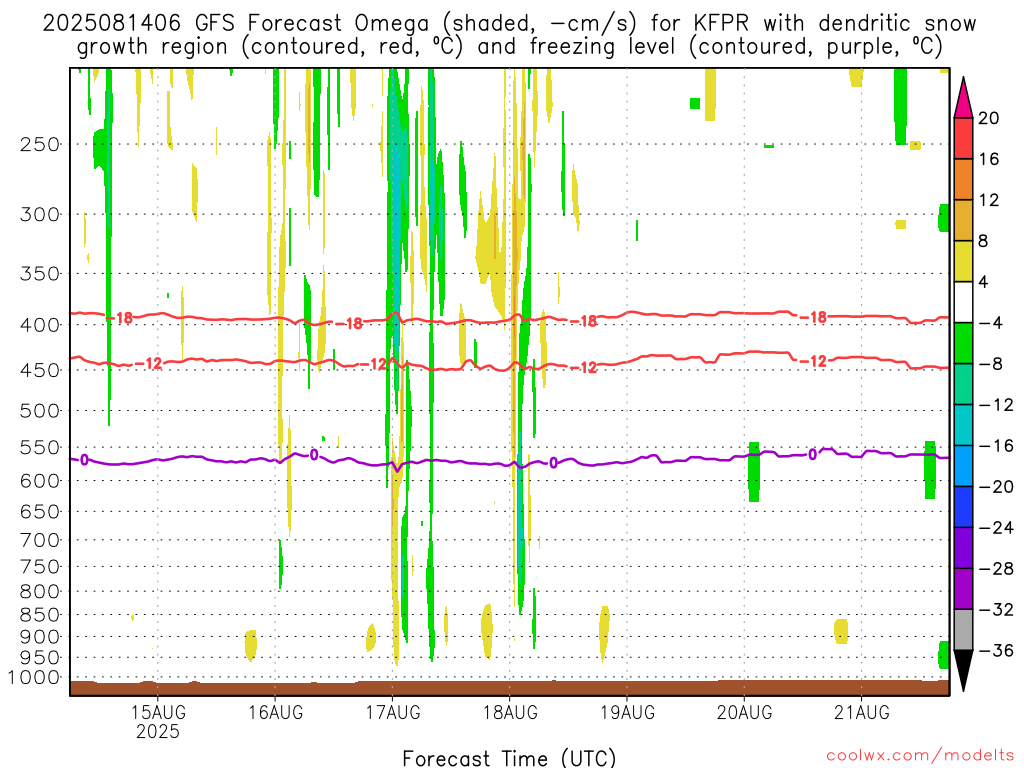The image size is (1024, 768).
Task: Select the 17AUG date label on time axis
Action: click(x=392, y=712)
